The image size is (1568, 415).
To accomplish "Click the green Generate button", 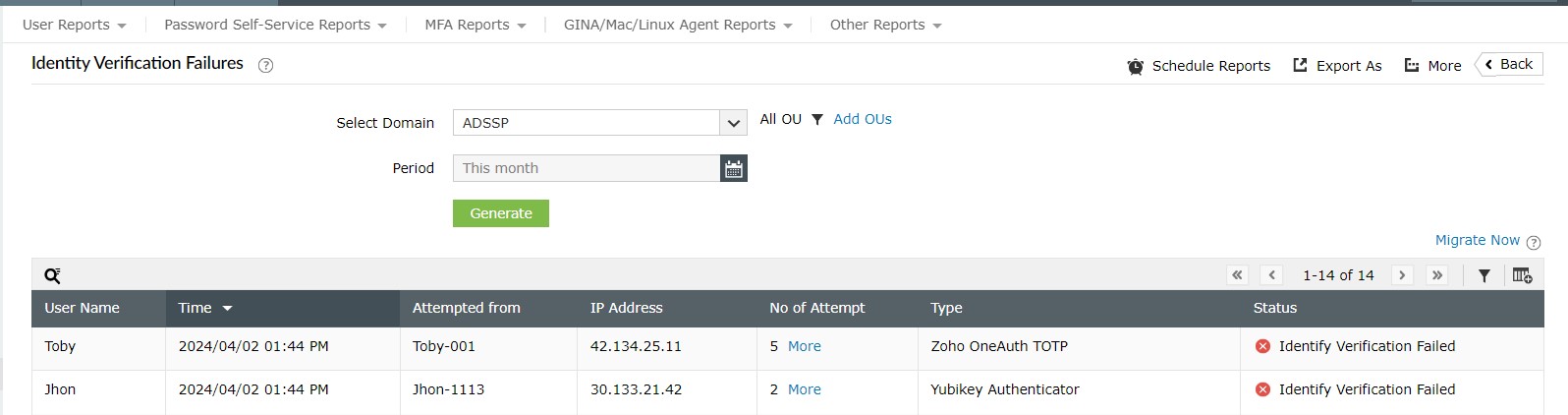I will tap(501, 213).
